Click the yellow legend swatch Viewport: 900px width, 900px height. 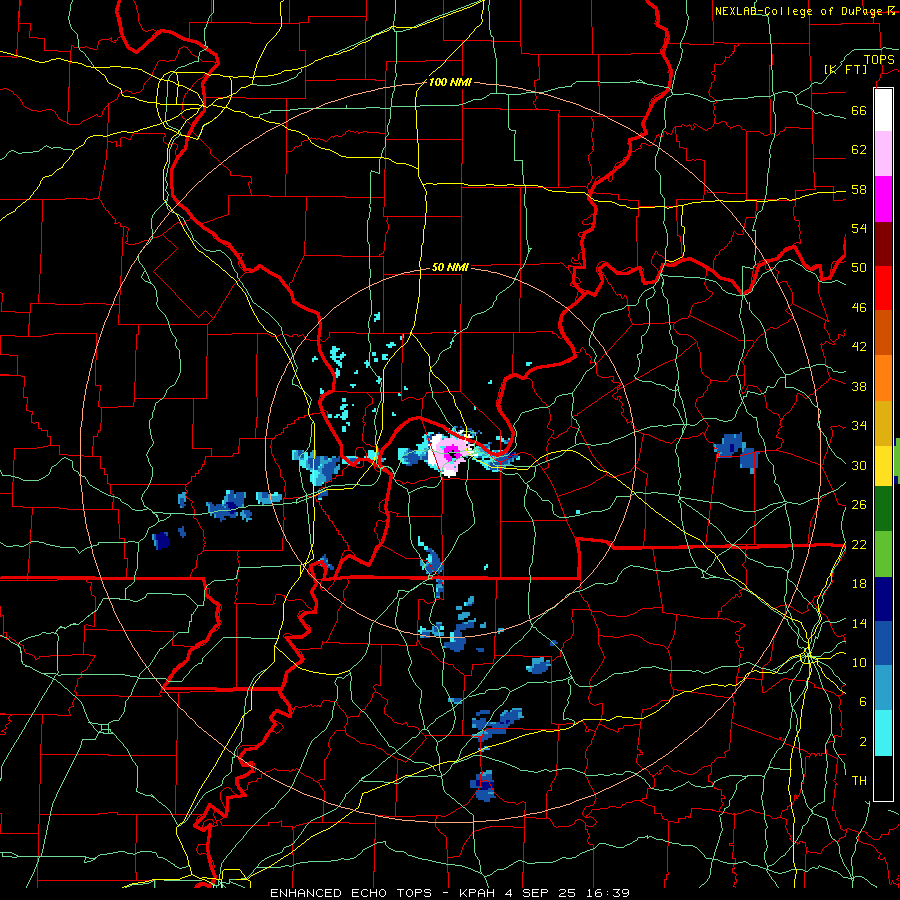(x=883, y=465)
